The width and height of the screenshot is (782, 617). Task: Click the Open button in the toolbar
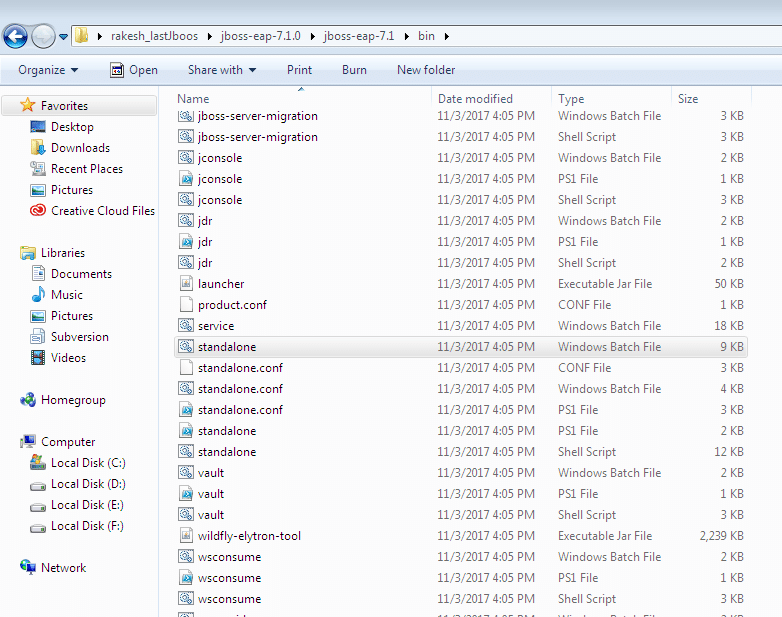tap(134, 70)
